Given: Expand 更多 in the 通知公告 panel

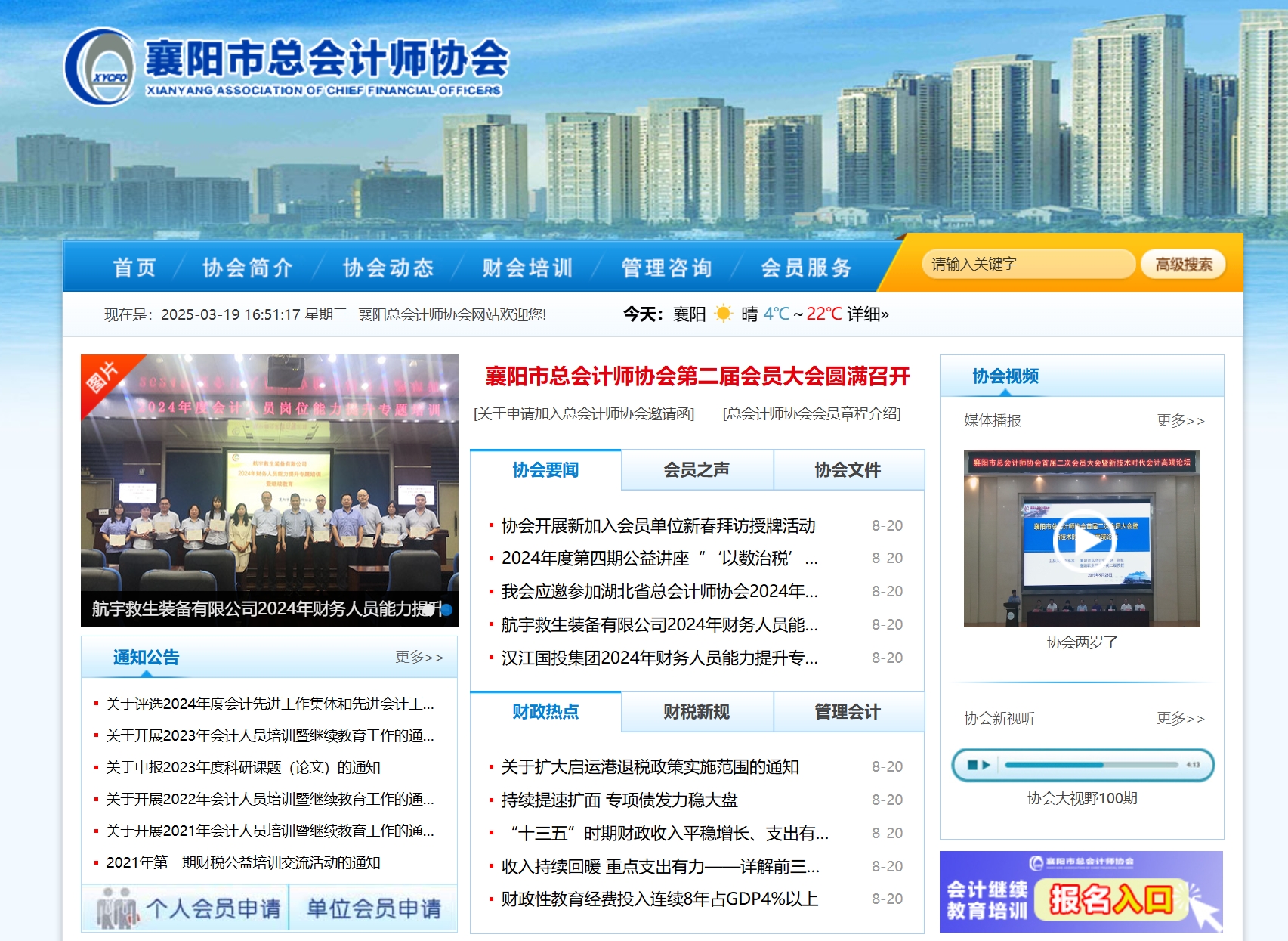Looking at the screenshot, I should pos(419,658).
